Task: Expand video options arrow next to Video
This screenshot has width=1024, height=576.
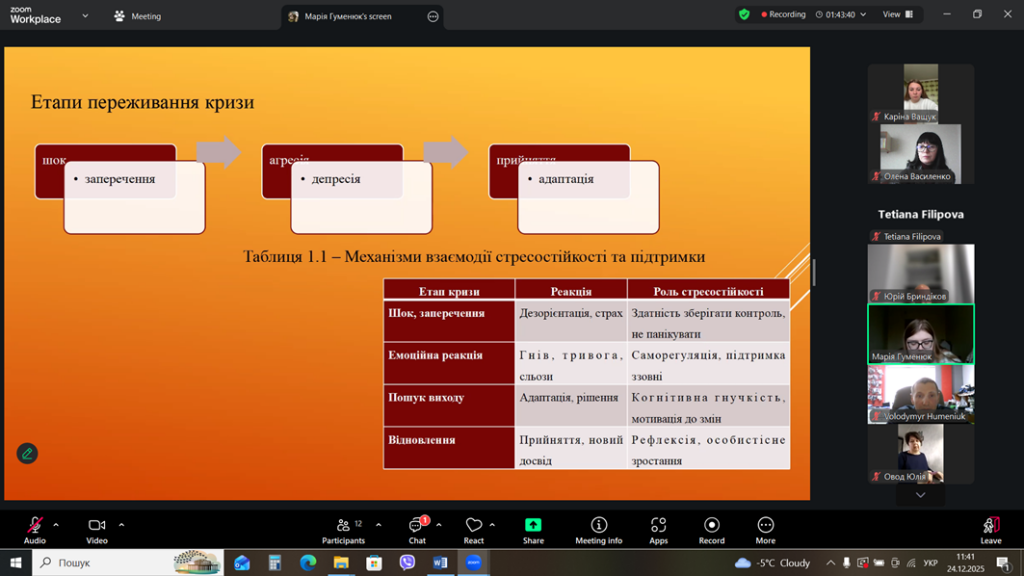Action: tap(122, 524)
